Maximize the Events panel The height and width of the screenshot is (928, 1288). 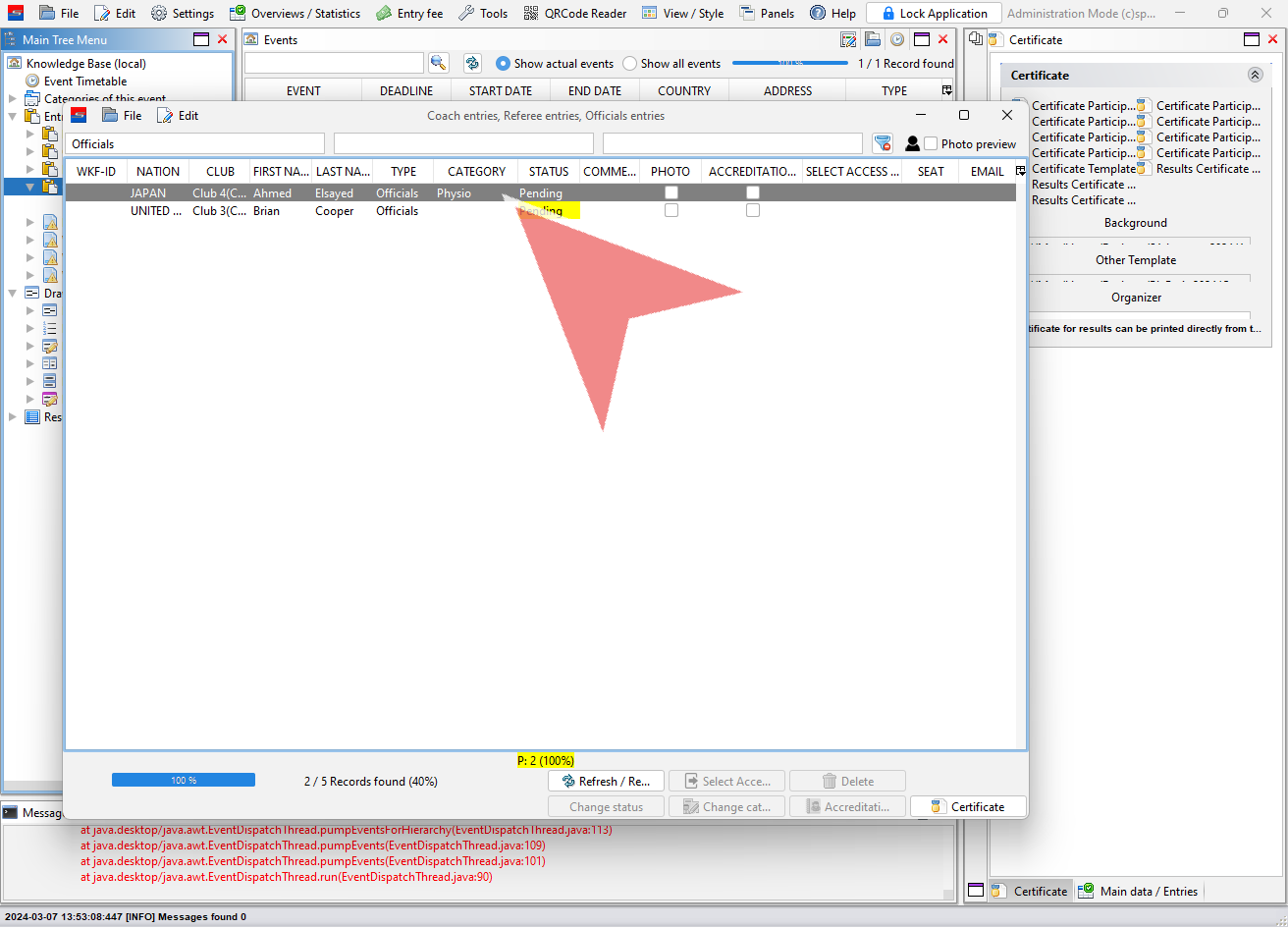(x=921, y=39)
